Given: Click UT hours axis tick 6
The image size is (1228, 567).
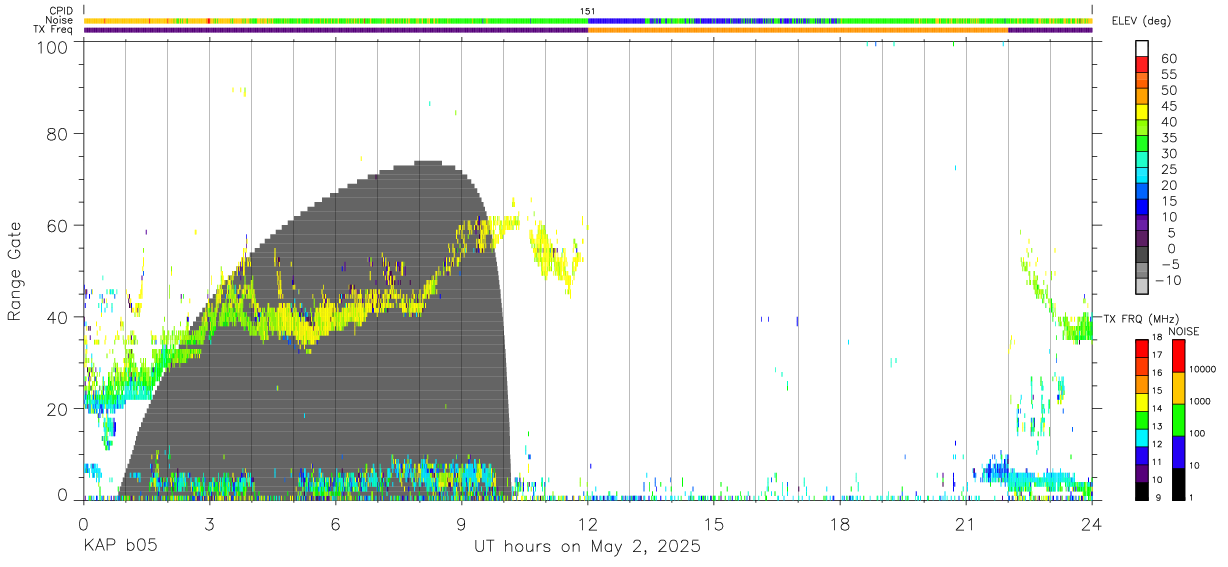Looking at the screenshot, I should click(335, 523).
